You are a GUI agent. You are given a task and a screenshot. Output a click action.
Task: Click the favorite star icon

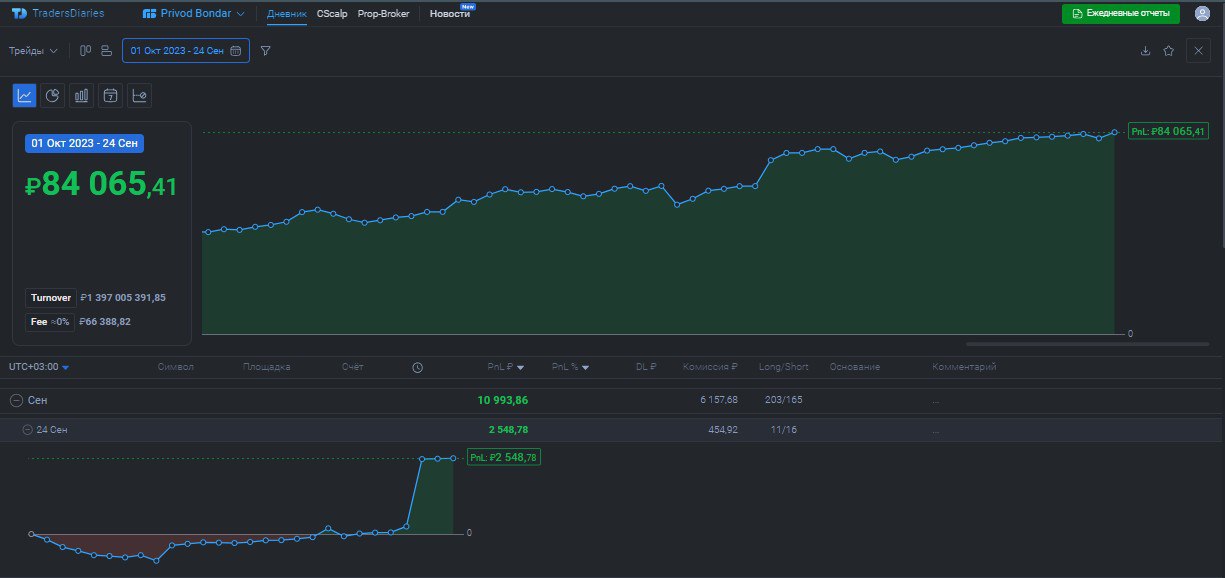pyautogui.click(x=1168, y=50)
